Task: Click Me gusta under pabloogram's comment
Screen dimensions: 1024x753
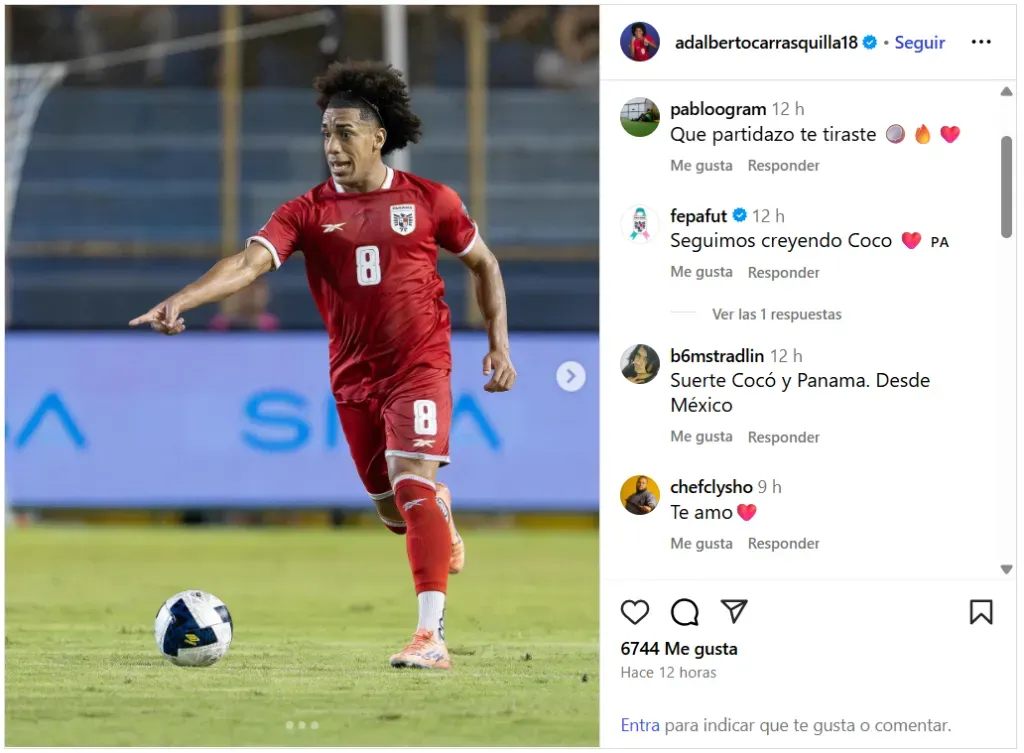Action: (701, 166)
